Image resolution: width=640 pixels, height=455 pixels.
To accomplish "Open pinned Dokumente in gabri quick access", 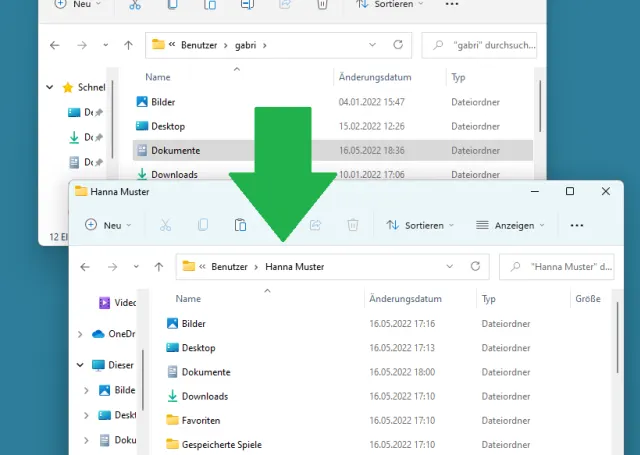I will [85, 162].
